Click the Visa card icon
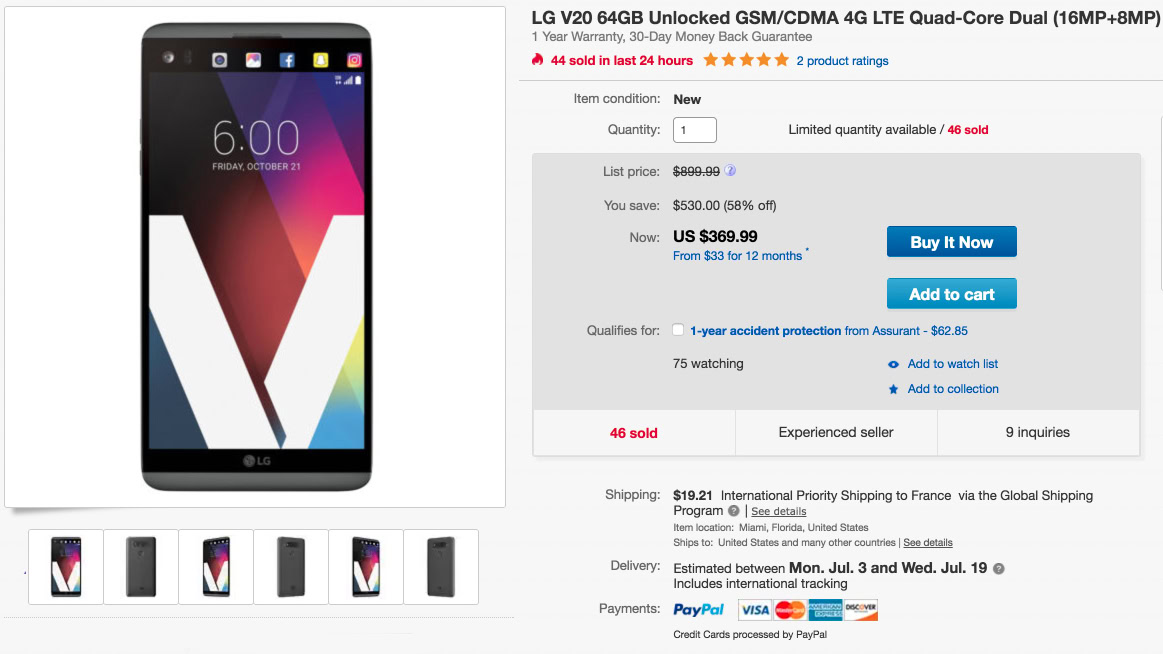Screen dimensions: 1163x654 tap(754, 609)
